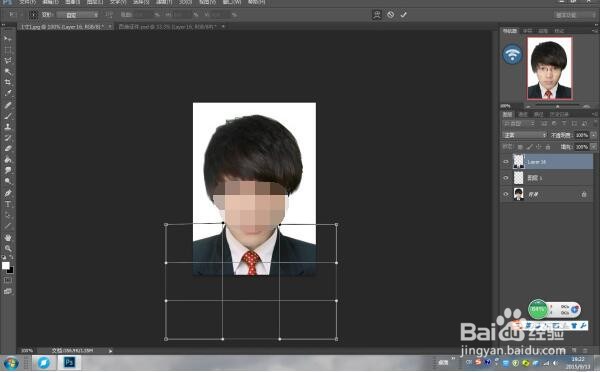Adjust the Navigator zoom slider
The image size is (600, 372).
557,106
